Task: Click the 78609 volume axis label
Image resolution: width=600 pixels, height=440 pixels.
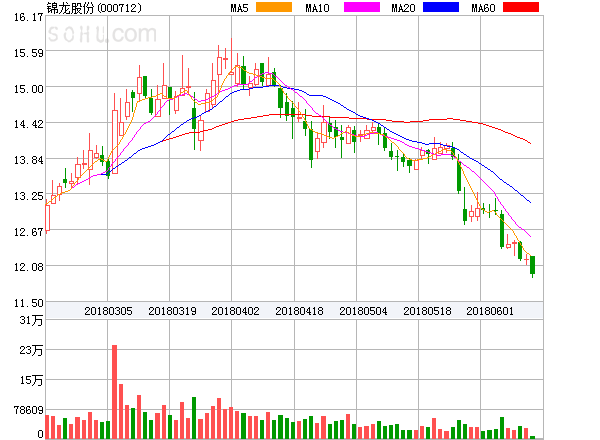Action: point(28,410)
